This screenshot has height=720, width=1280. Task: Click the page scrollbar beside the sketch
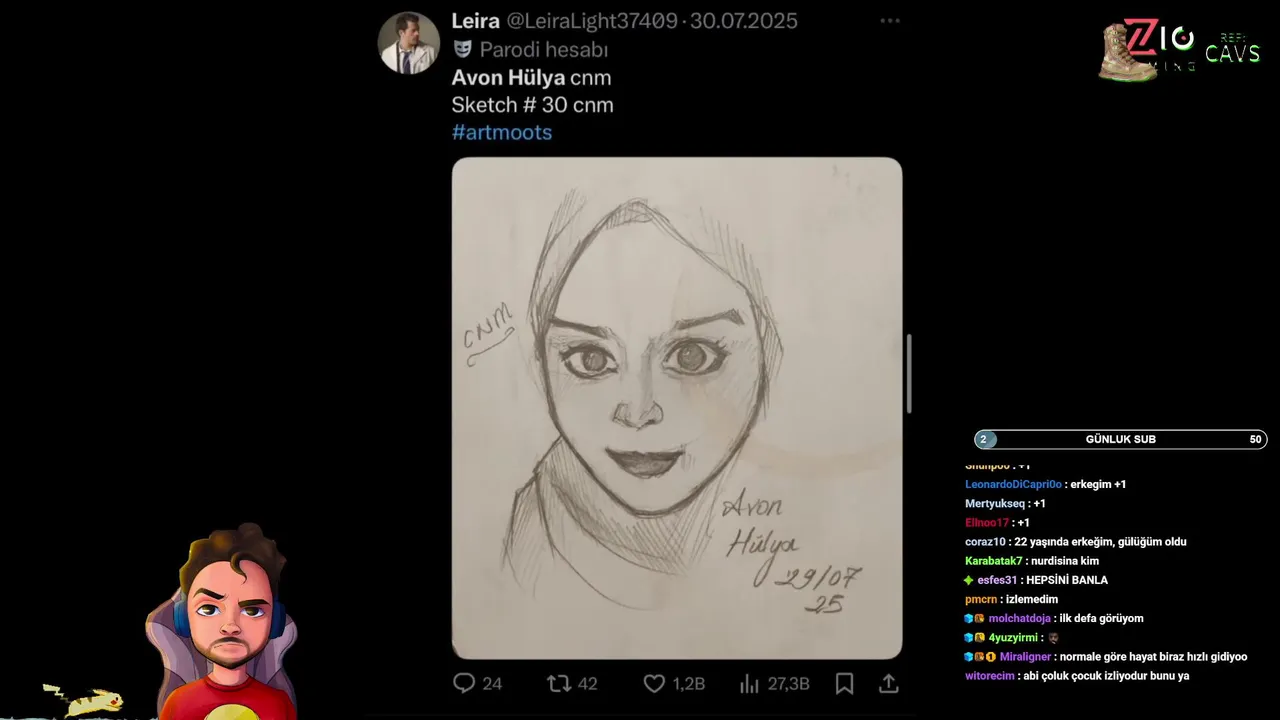(x=909, y=373)
